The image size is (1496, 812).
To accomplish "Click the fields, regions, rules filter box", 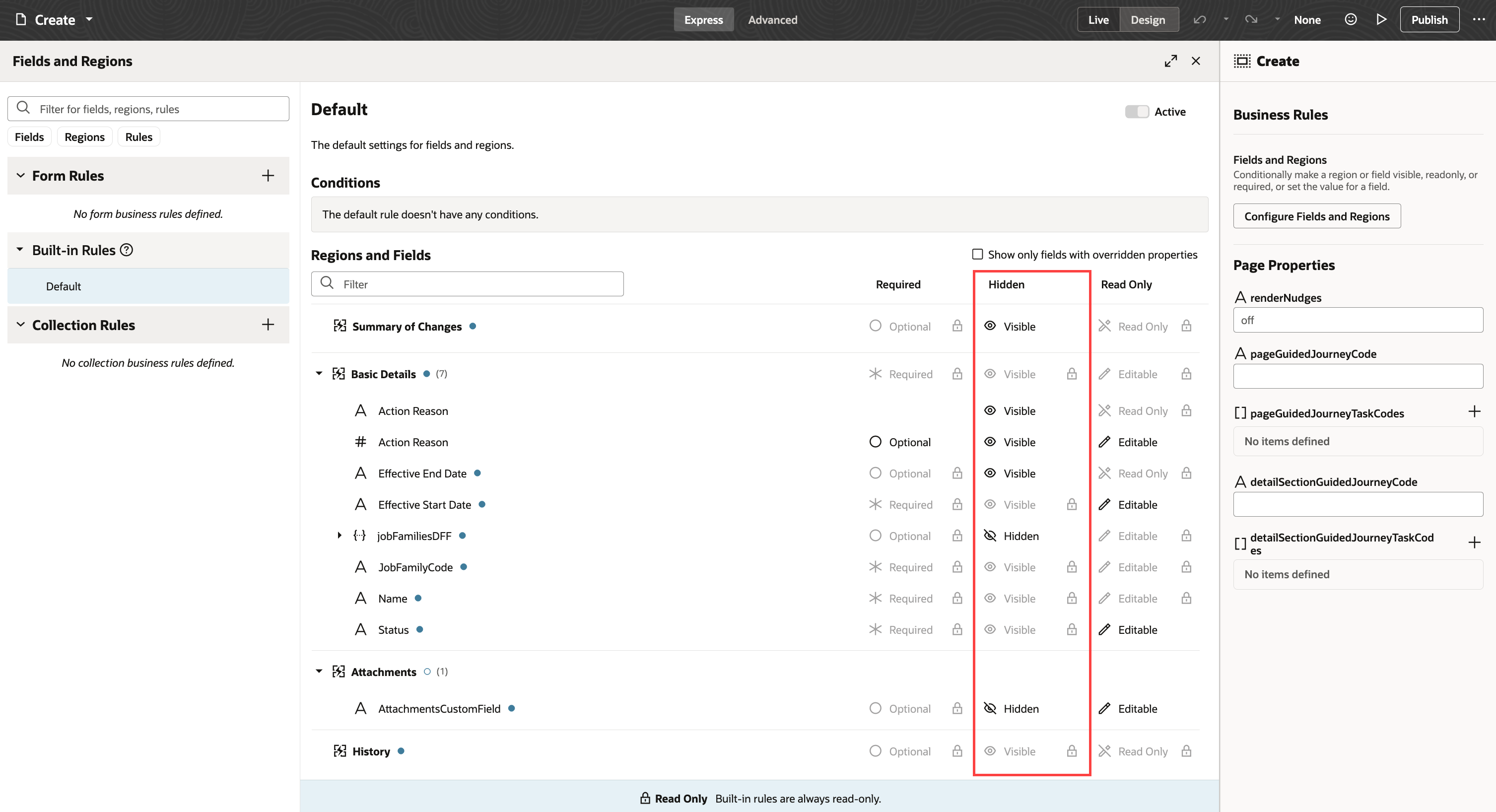I will pos(148,109).
